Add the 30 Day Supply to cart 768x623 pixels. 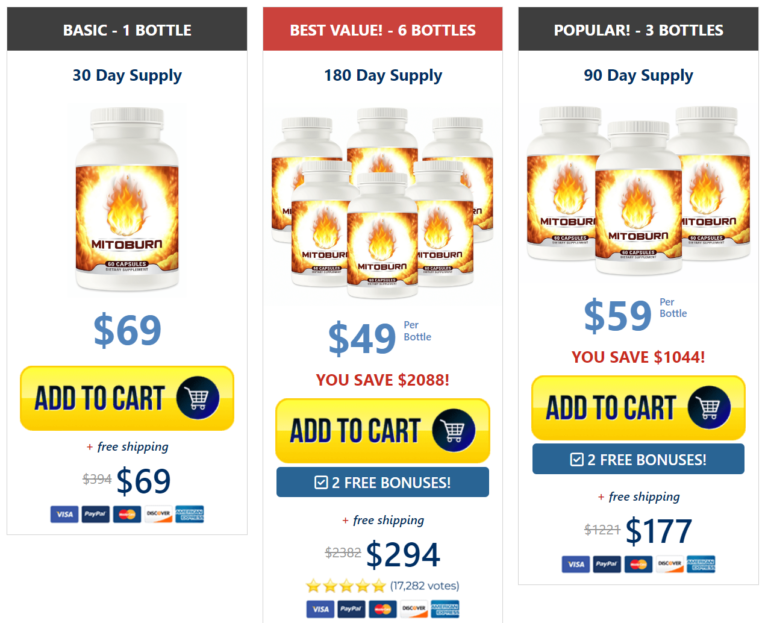point(127,398)
